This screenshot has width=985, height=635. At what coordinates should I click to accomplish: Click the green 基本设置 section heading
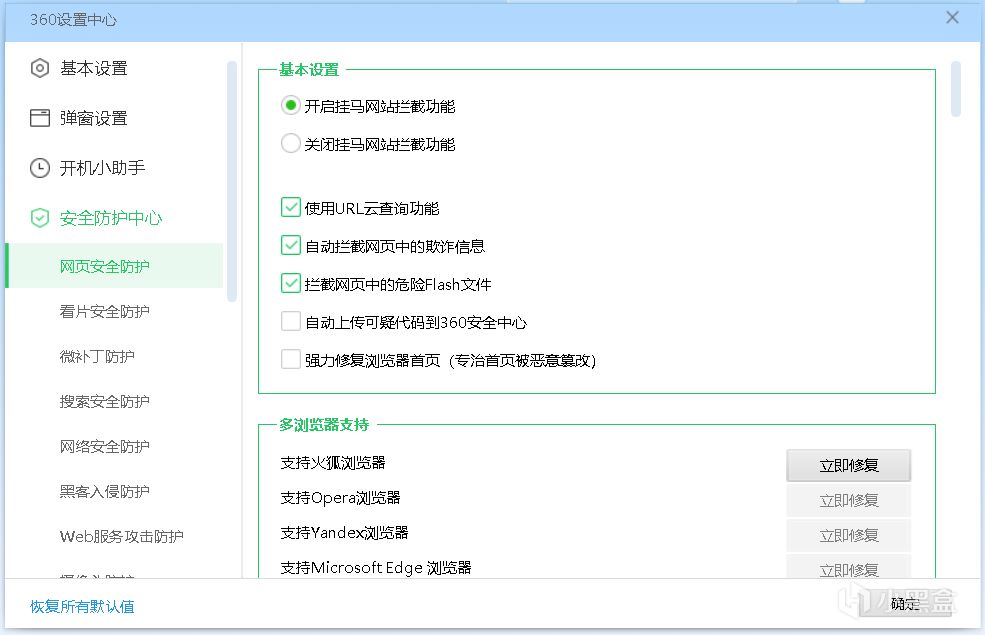(x=309, y=70)
